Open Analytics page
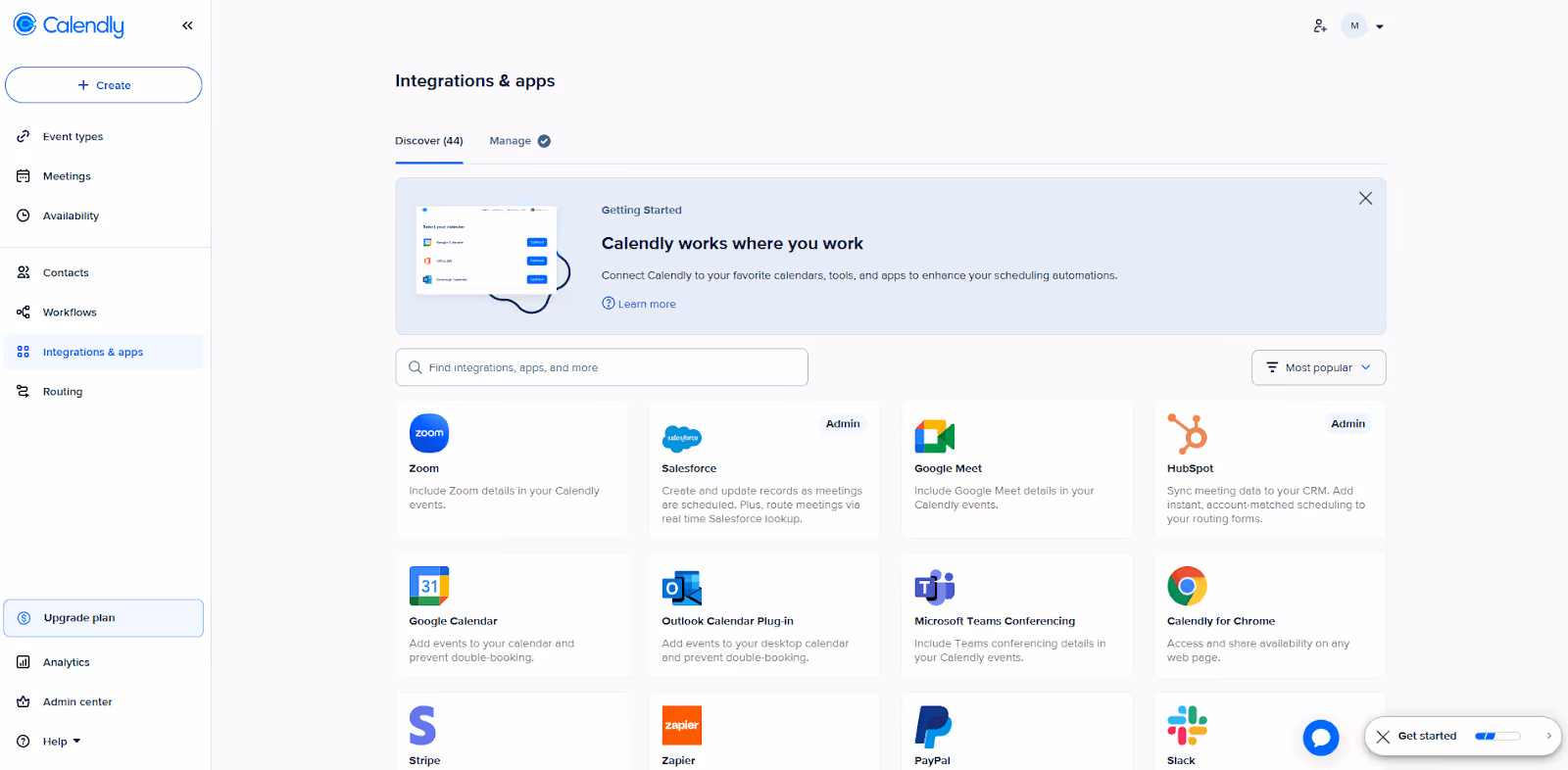The width and height of the screenshot is (1568, 770). pyautogui.click(x=66, y=662)
